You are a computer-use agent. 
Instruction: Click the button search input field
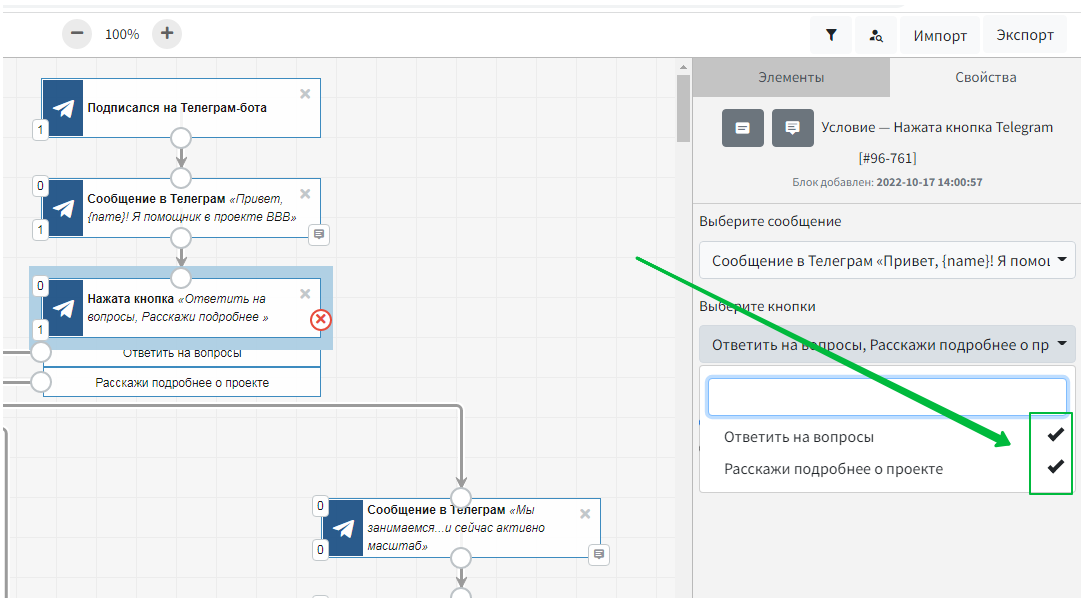[887, 396]
